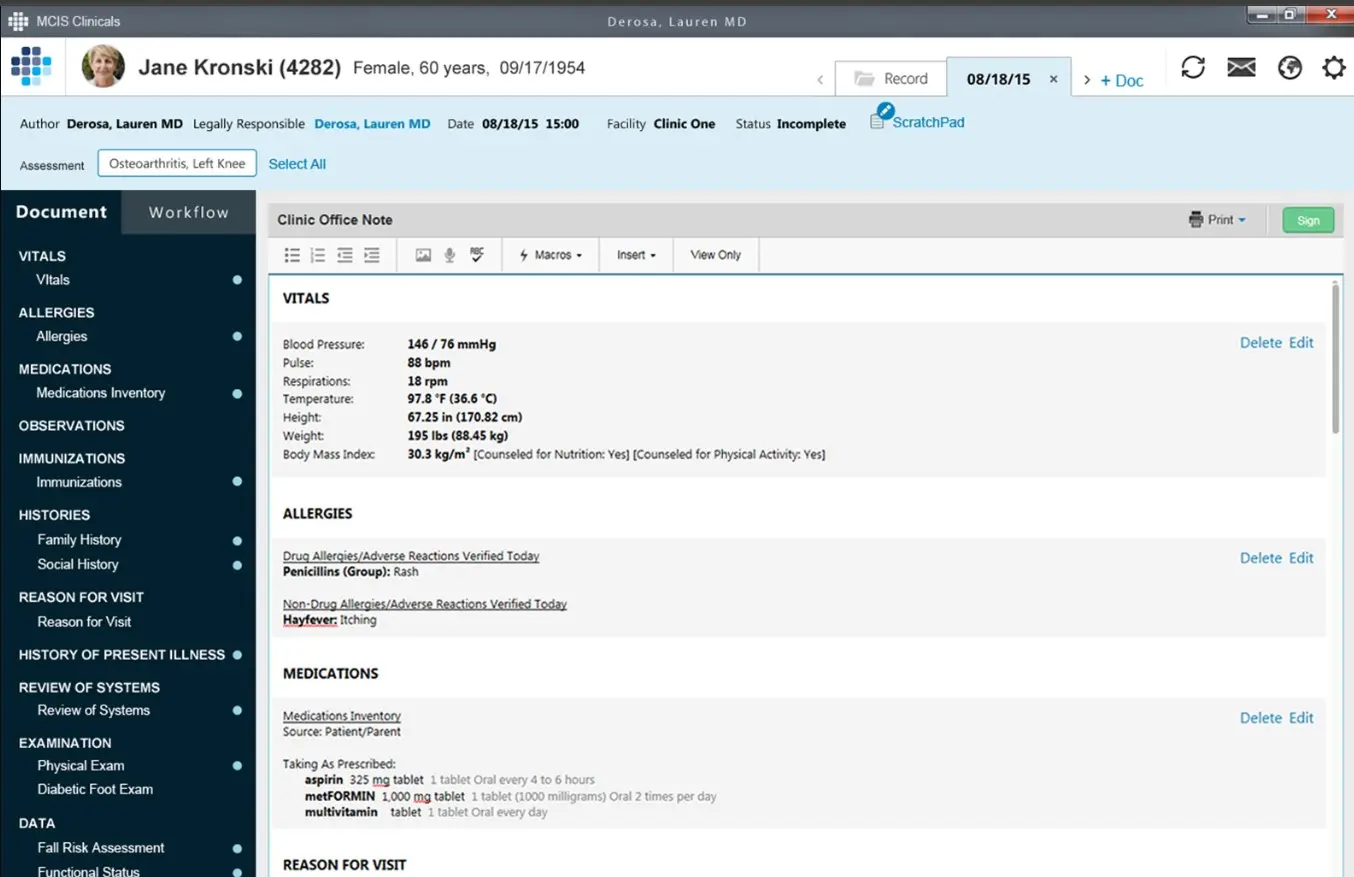
Task: Expand the Insert dropdown
Action: click(635, 255)
